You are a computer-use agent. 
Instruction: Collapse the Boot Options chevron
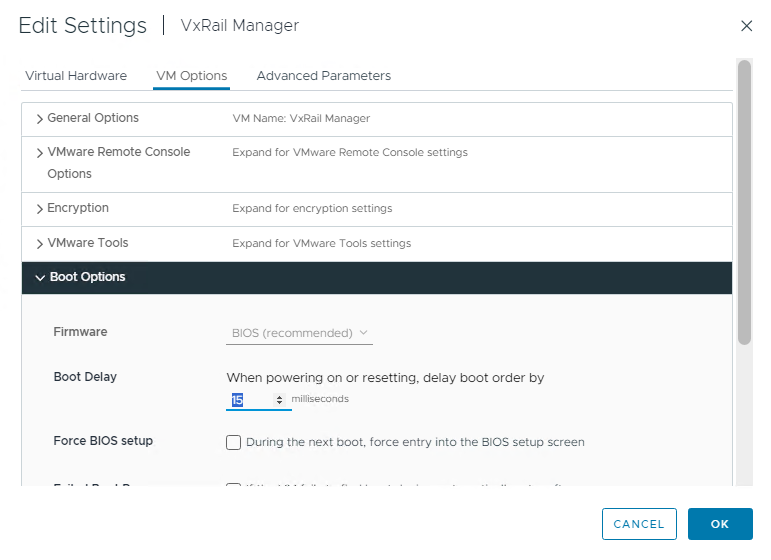pos(40,278)
